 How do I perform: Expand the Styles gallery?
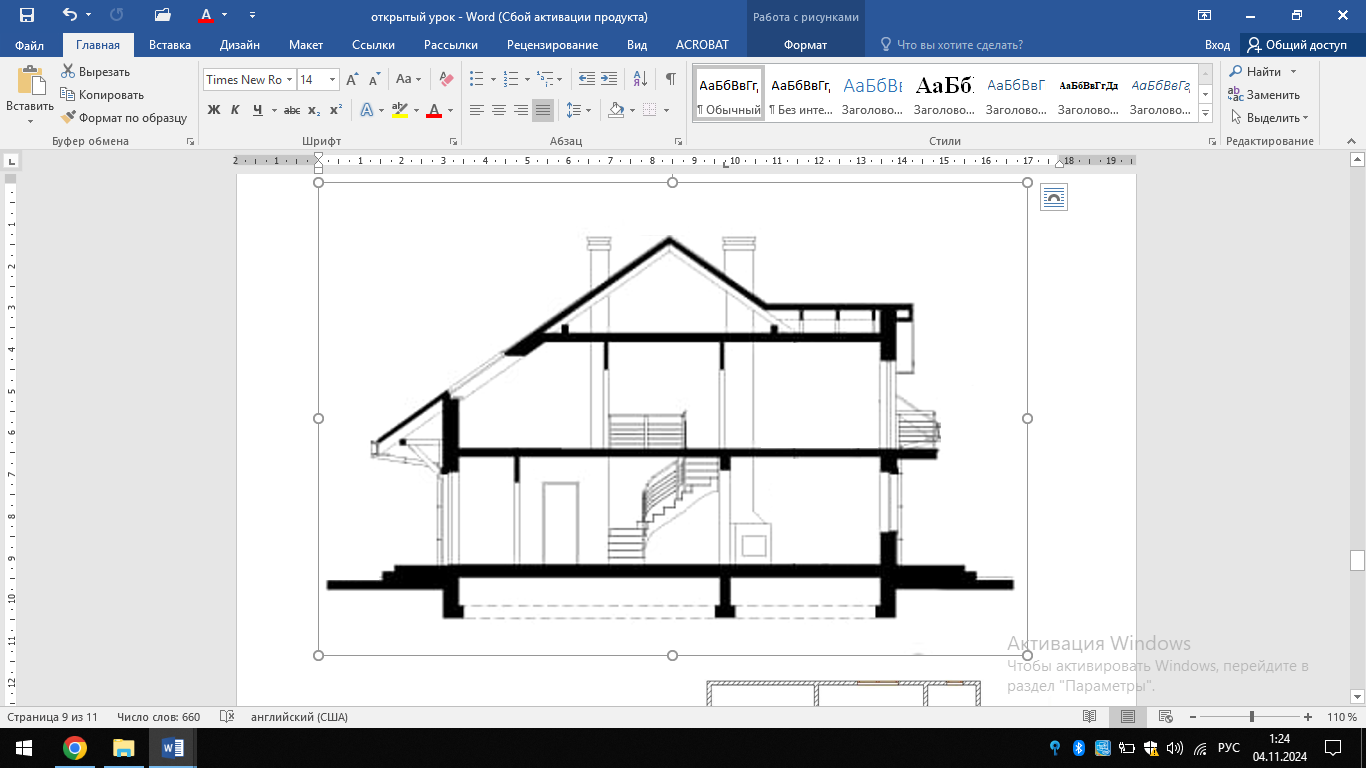pyautogui.click(x=1205, y=116)
